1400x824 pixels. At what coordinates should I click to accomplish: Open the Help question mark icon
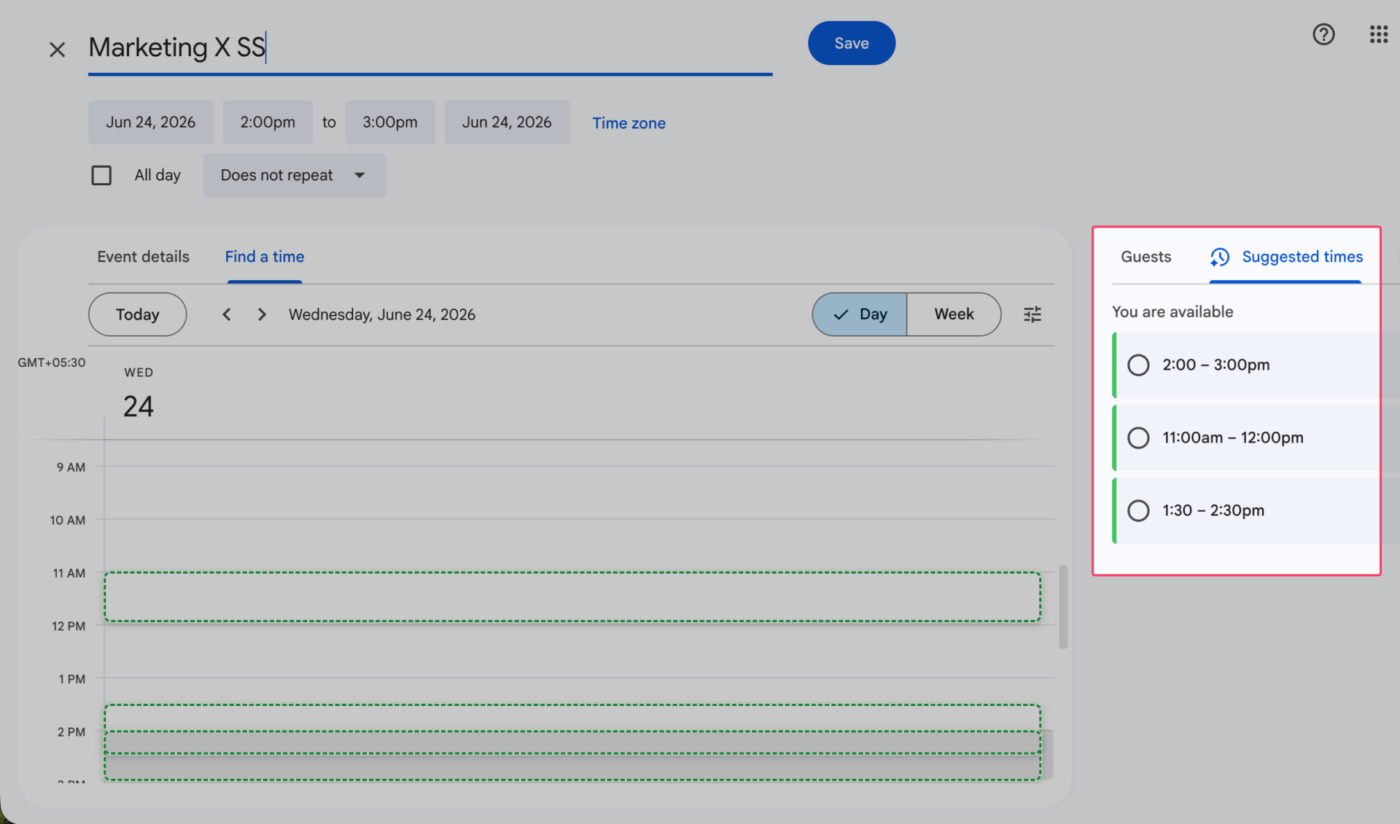click(1323, 35)
